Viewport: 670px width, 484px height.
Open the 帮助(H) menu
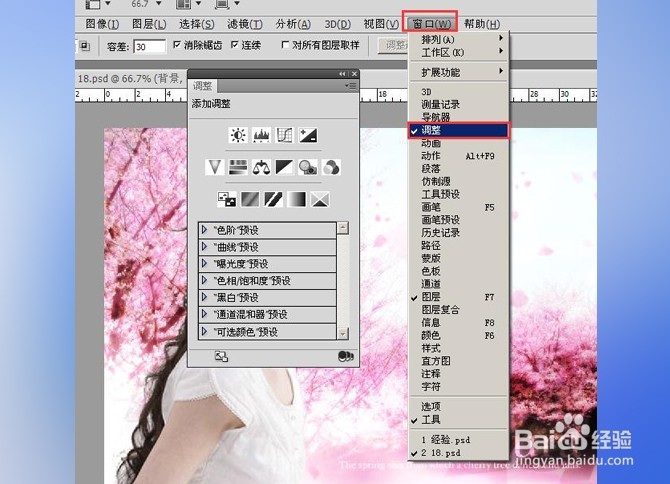482,24
